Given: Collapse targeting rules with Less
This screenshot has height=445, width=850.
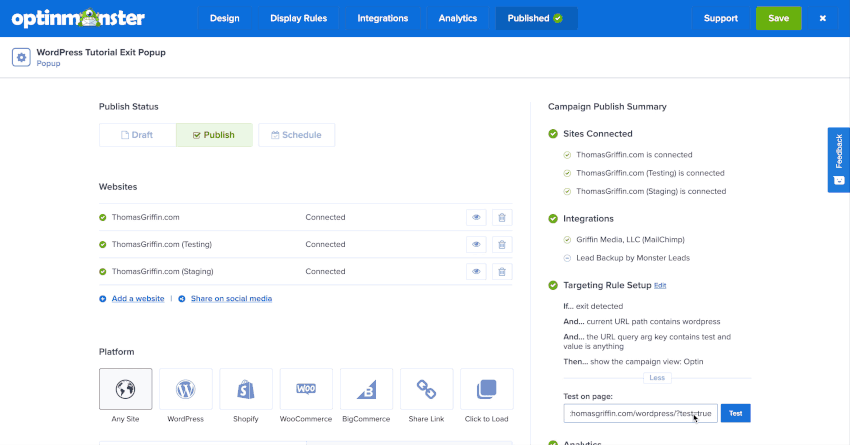Looking at the screenshot, I should click(x=657, y=378).
